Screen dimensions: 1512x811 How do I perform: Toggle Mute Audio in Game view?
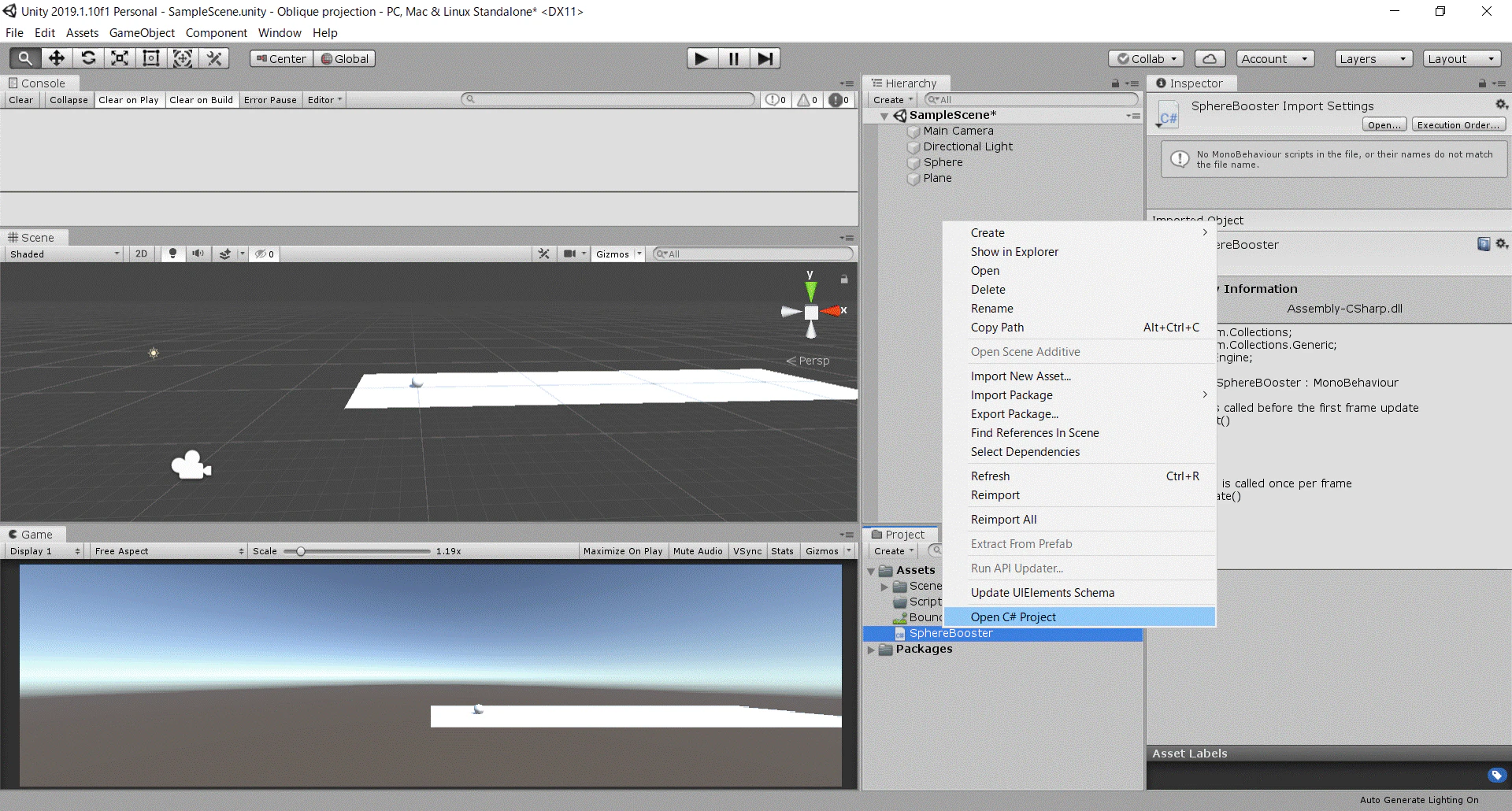click(x=698, y=551)
